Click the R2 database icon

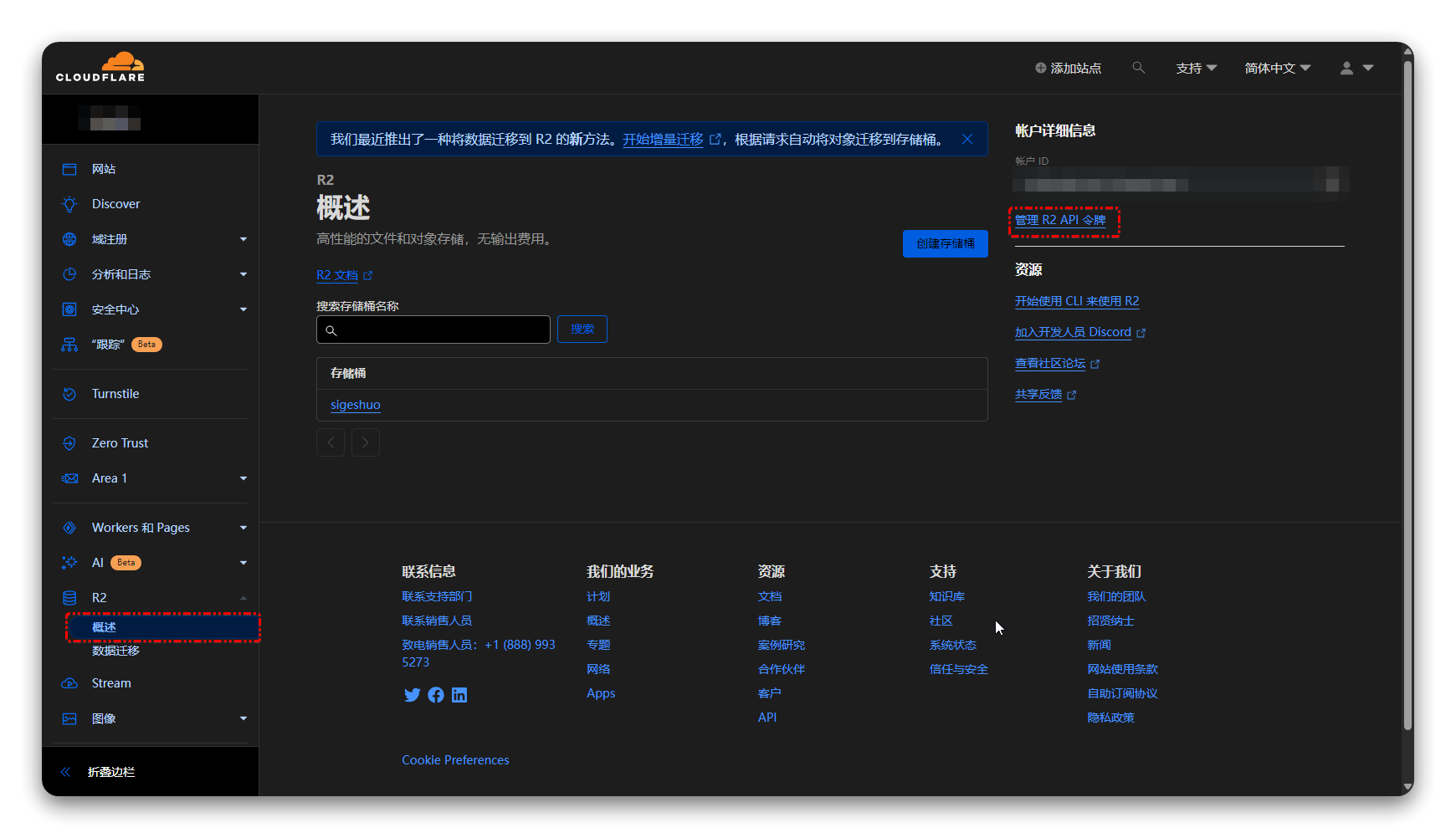pos(69,598)
